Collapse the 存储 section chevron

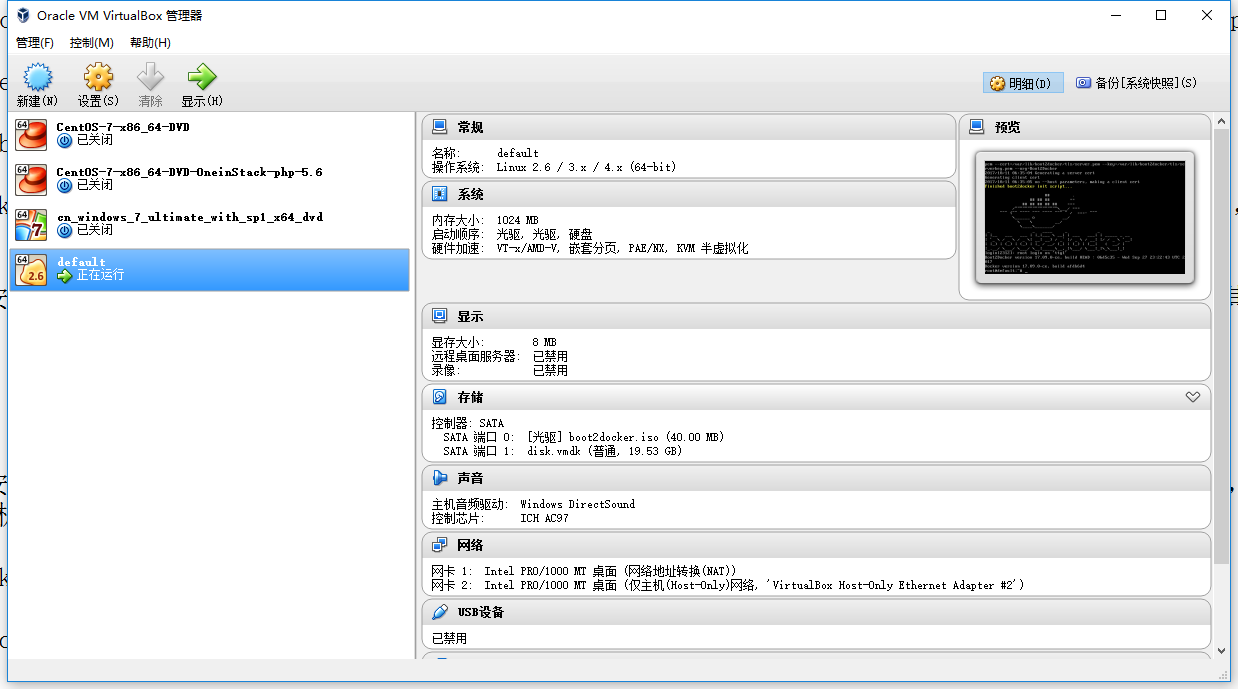(1192, 397)
